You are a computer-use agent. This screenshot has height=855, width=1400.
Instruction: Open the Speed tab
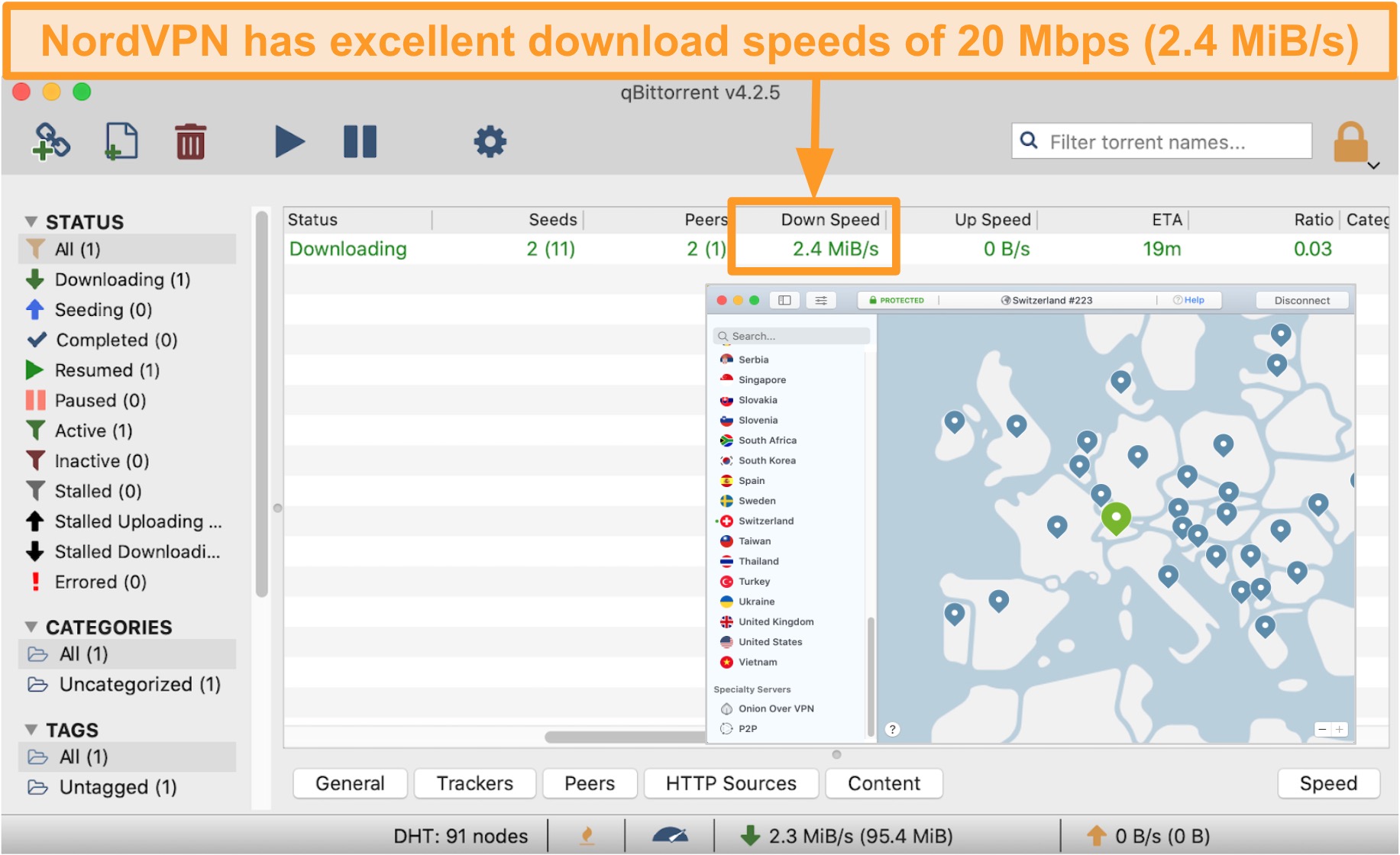(1328, 784)
